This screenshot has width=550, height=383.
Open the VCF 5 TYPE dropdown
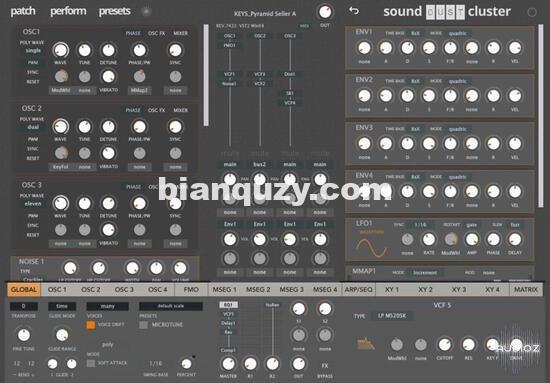click(392, 316)
